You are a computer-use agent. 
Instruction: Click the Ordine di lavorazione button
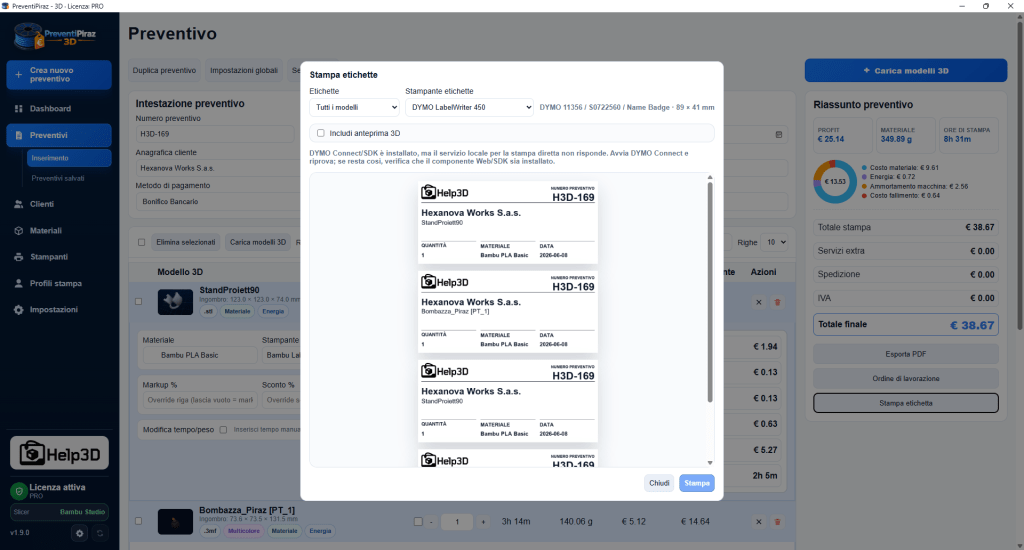click(x=906, y=379)
